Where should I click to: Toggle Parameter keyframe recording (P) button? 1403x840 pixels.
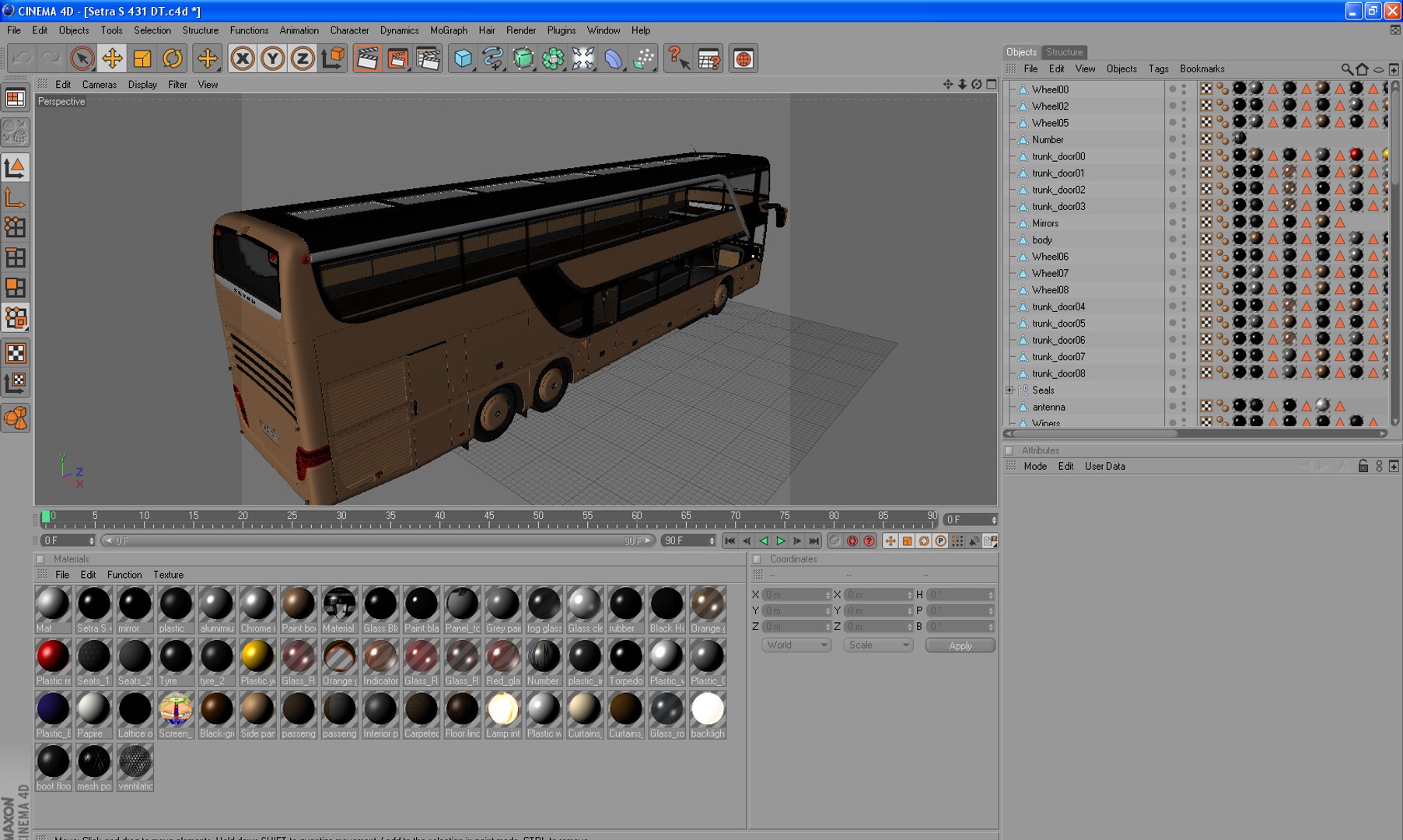click(x=941, y=541)
